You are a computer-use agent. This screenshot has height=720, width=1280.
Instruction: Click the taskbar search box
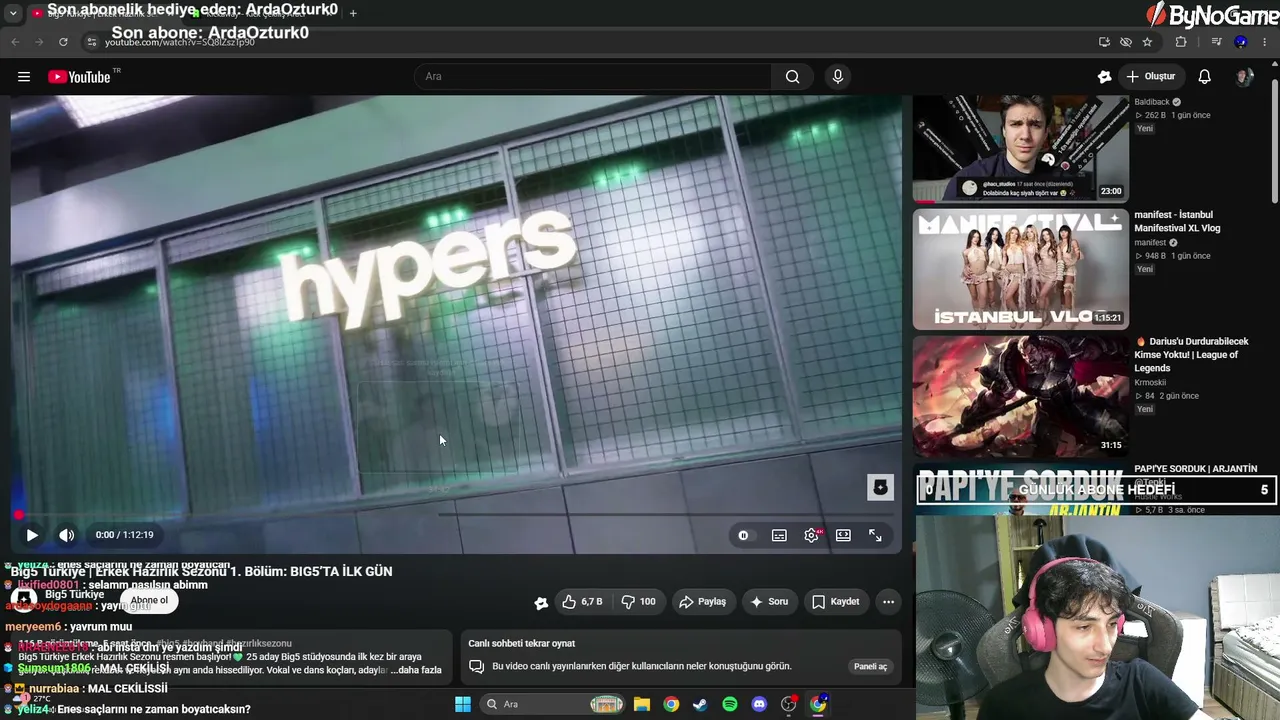[553, 704]
